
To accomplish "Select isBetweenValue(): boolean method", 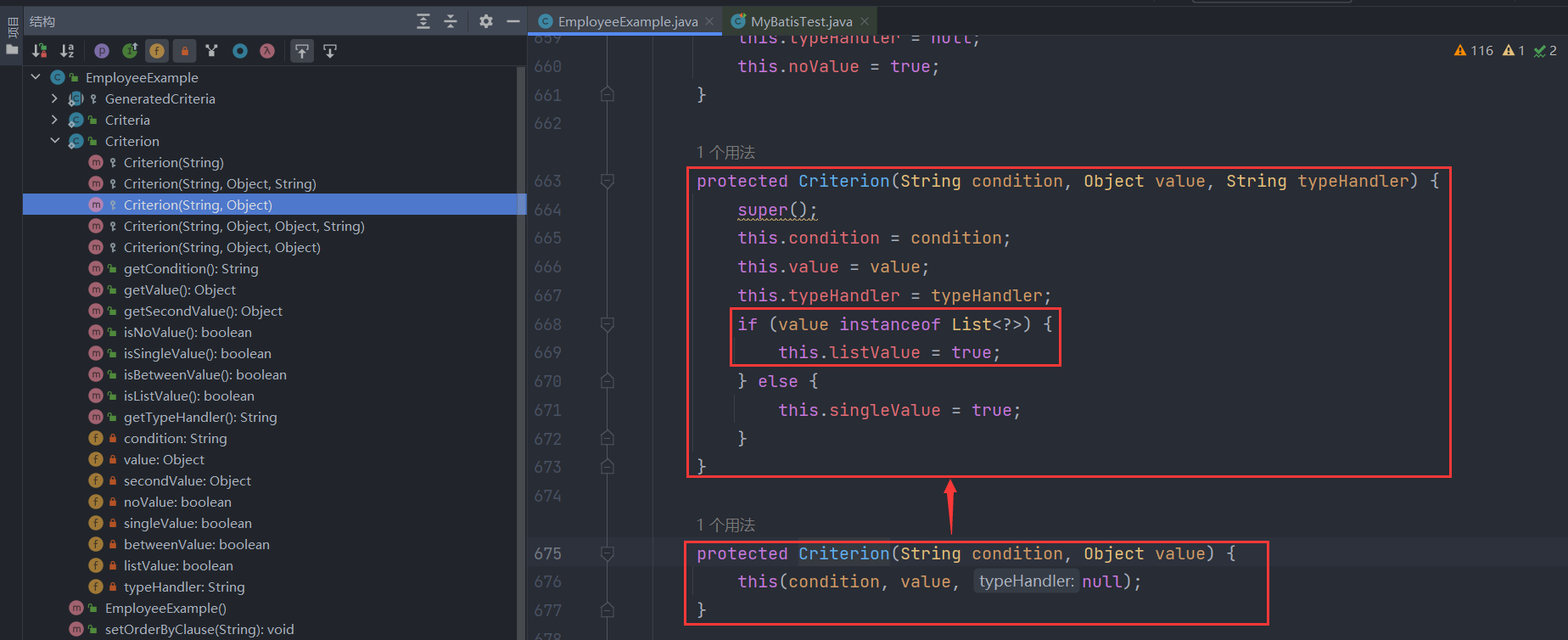I will coord(205,374).
